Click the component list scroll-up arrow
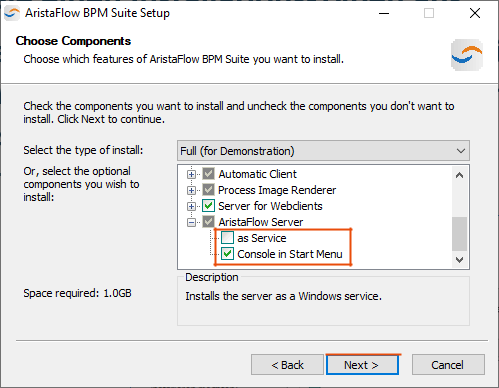Viewport: 499px width, 388px height. [x=459, y=175]
